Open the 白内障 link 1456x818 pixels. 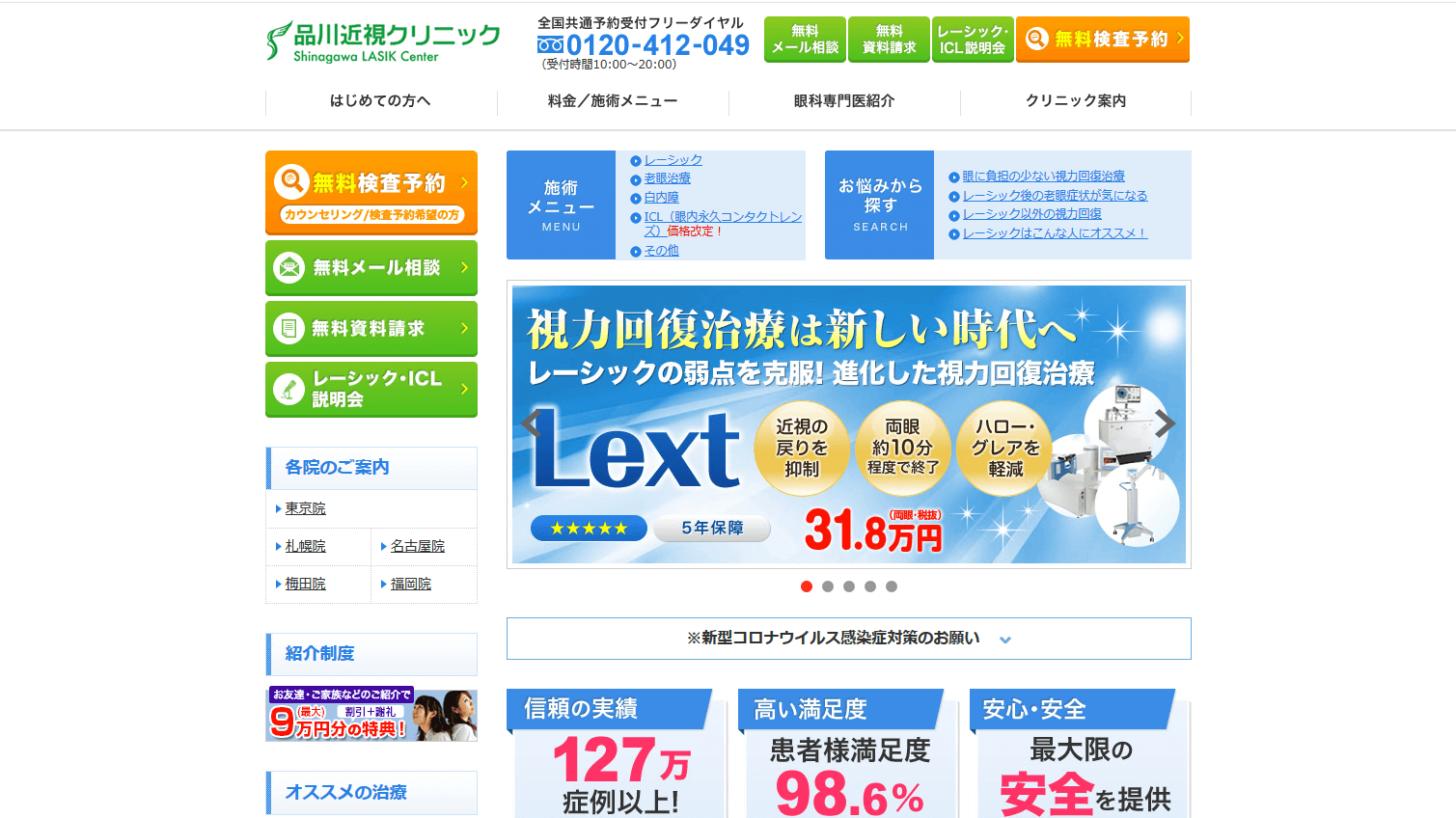(662, 198)
